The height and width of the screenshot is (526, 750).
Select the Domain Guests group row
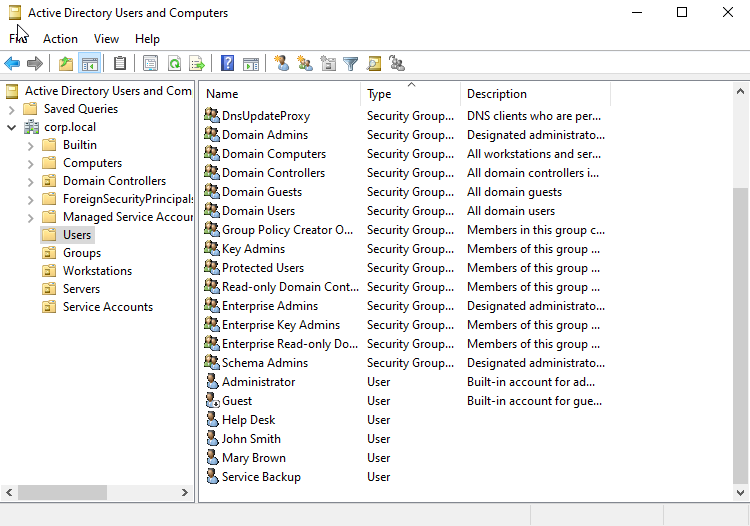coord(407,192)
